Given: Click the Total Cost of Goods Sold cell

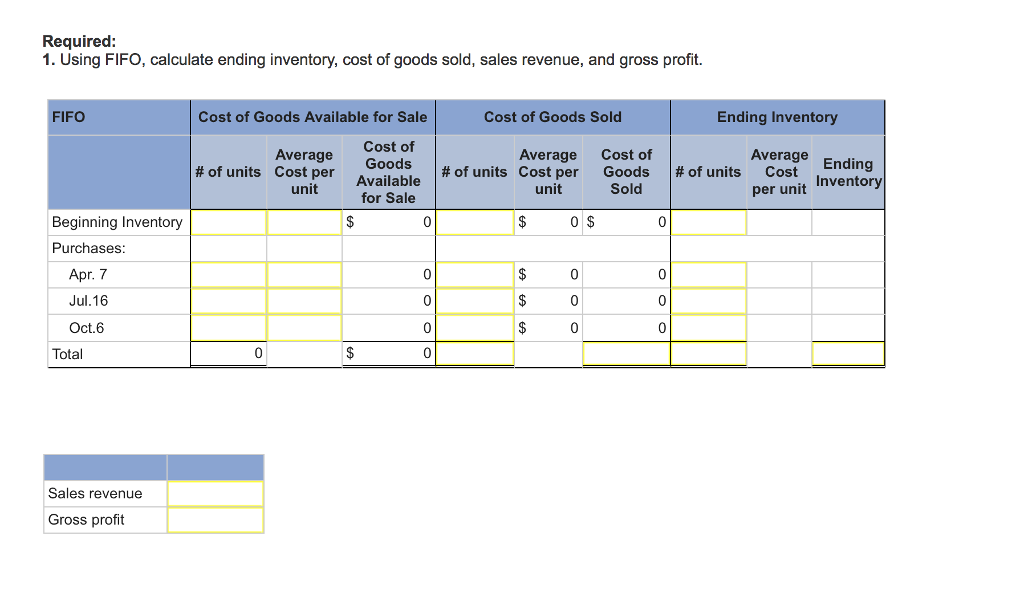Looking at the screenshot, I should (626, 353).
